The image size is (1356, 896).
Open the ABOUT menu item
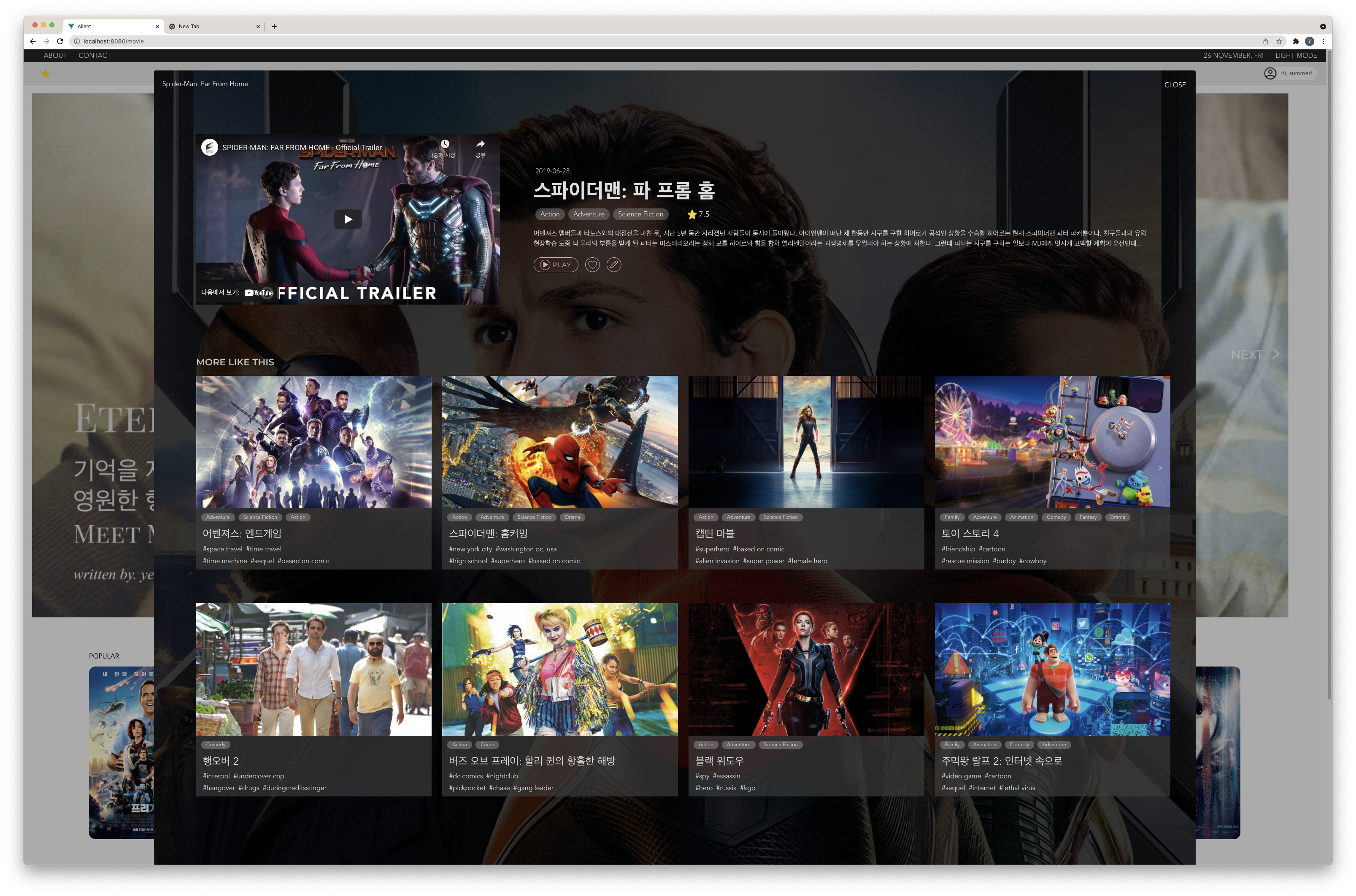[55, 55]
